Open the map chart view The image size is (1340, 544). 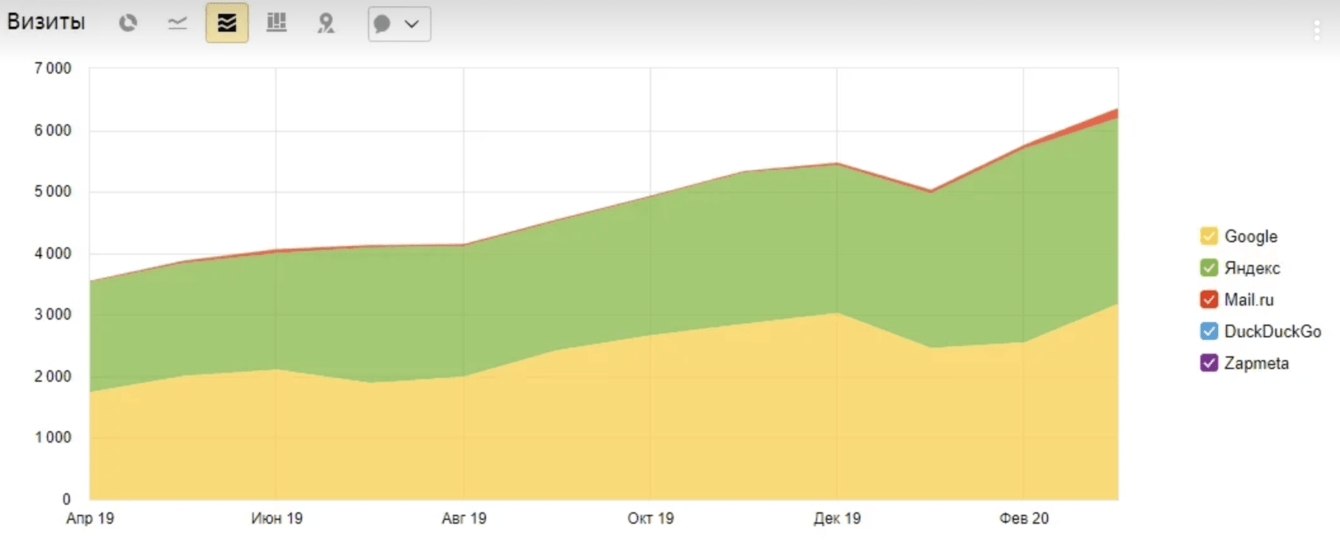click(x=326, y=23)
